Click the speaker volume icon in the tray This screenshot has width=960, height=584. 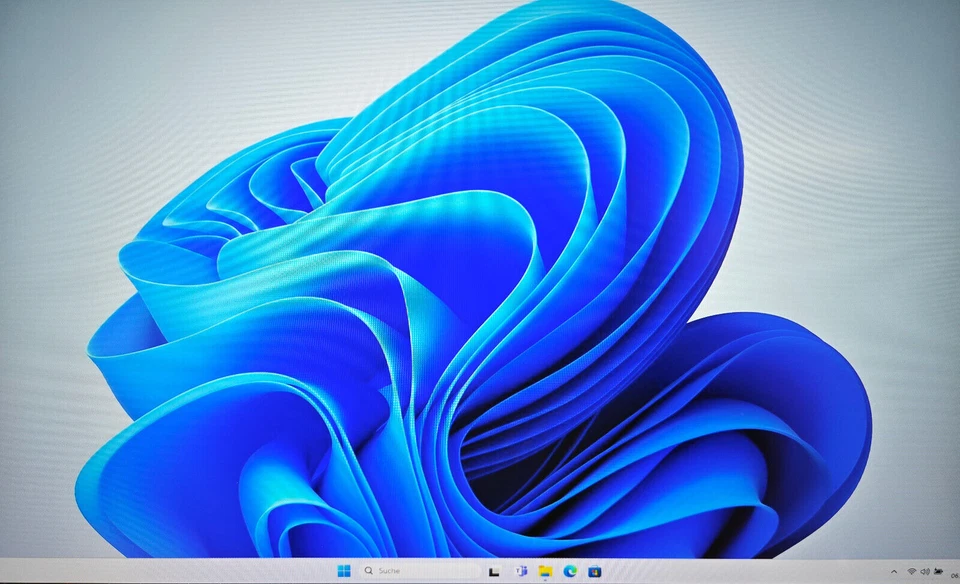click(923, 571)
